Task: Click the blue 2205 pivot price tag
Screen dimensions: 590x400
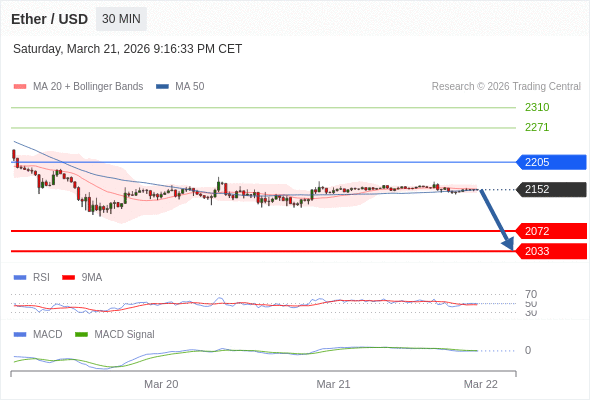Action: (x=551, y=162)
